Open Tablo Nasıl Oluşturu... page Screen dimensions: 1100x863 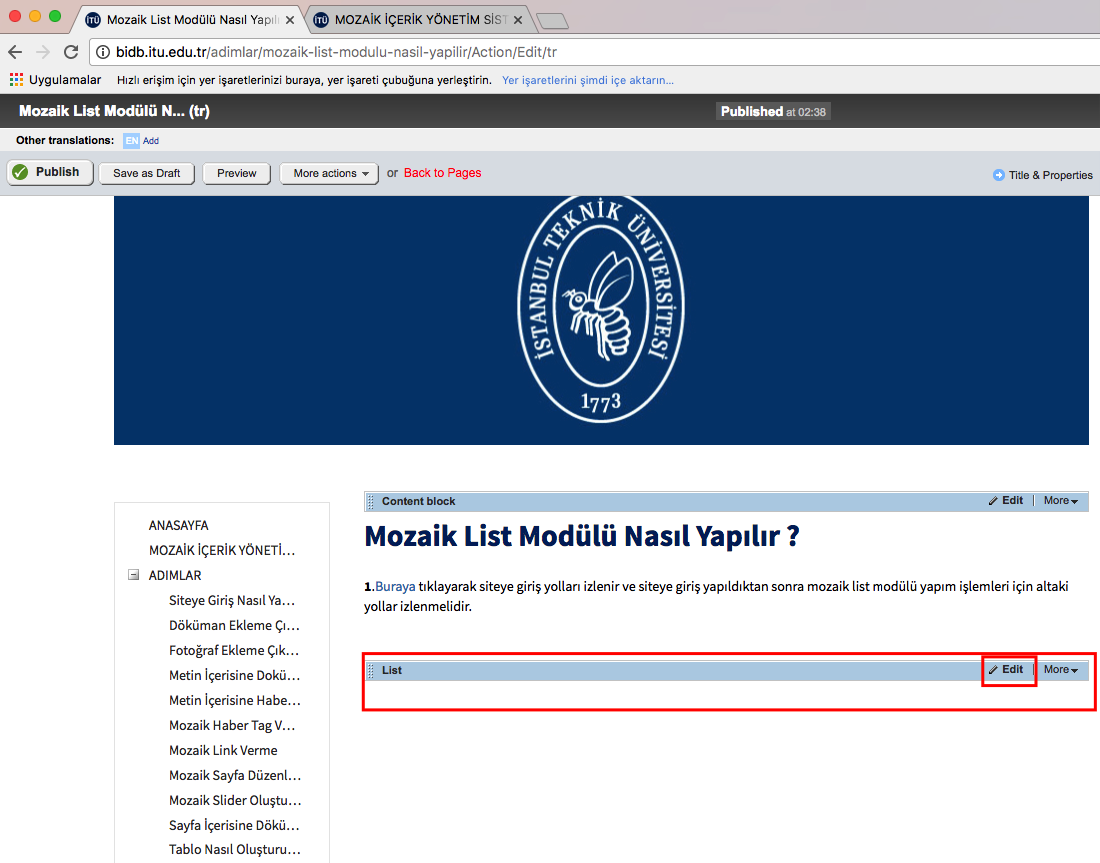[235, 850]
